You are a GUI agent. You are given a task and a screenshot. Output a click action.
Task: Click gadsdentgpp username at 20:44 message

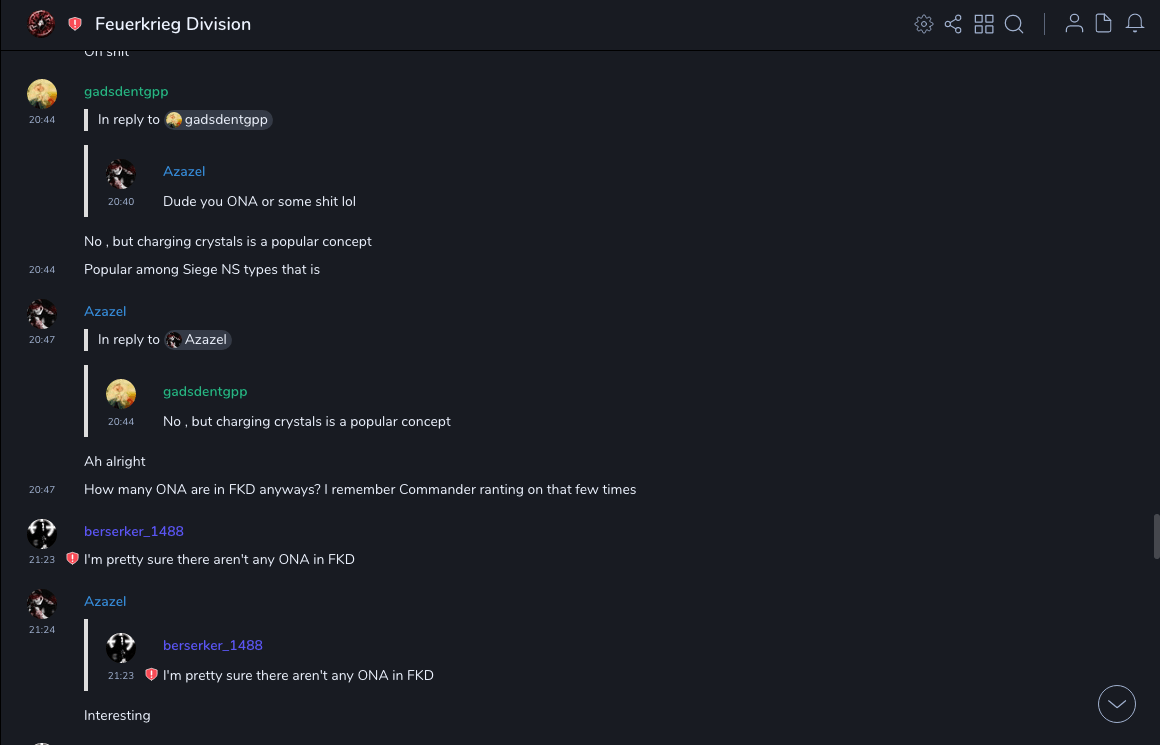(x=126, y=91)
